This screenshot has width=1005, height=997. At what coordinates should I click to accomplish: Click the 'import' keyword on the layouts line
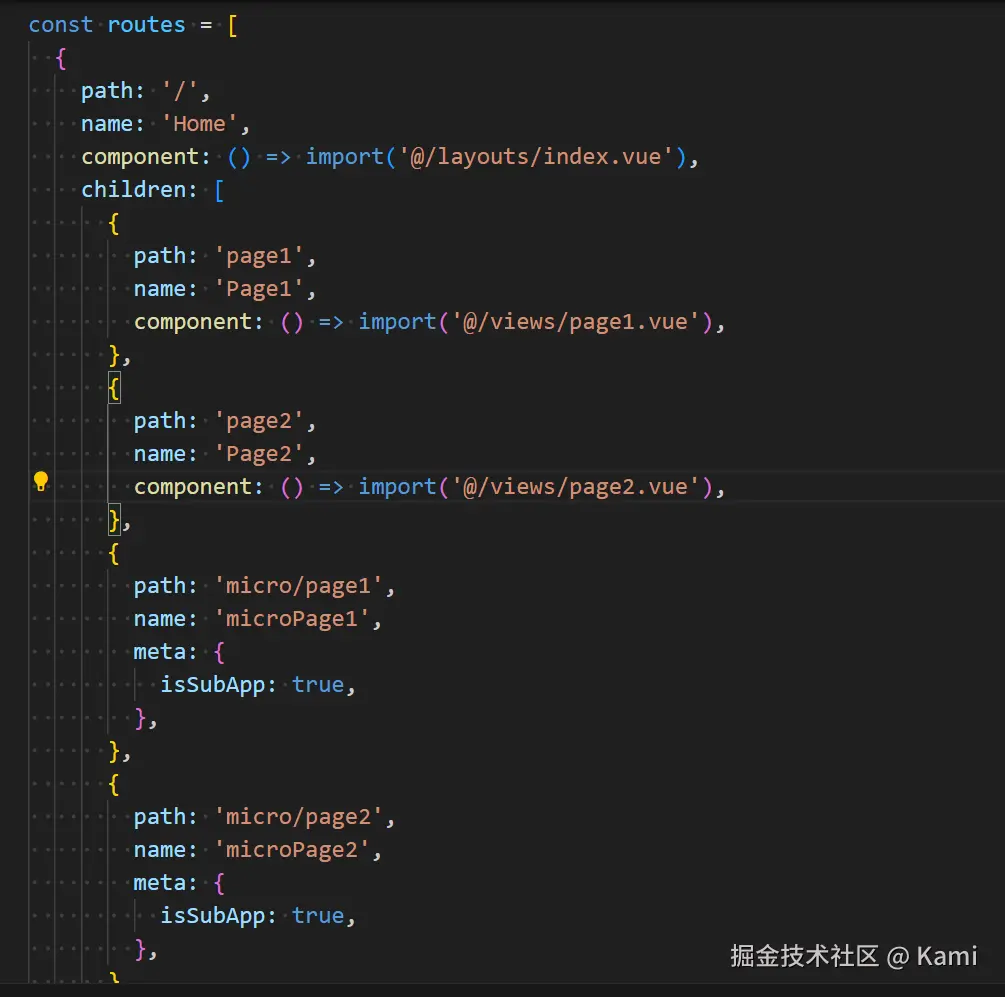click(345, 157)
